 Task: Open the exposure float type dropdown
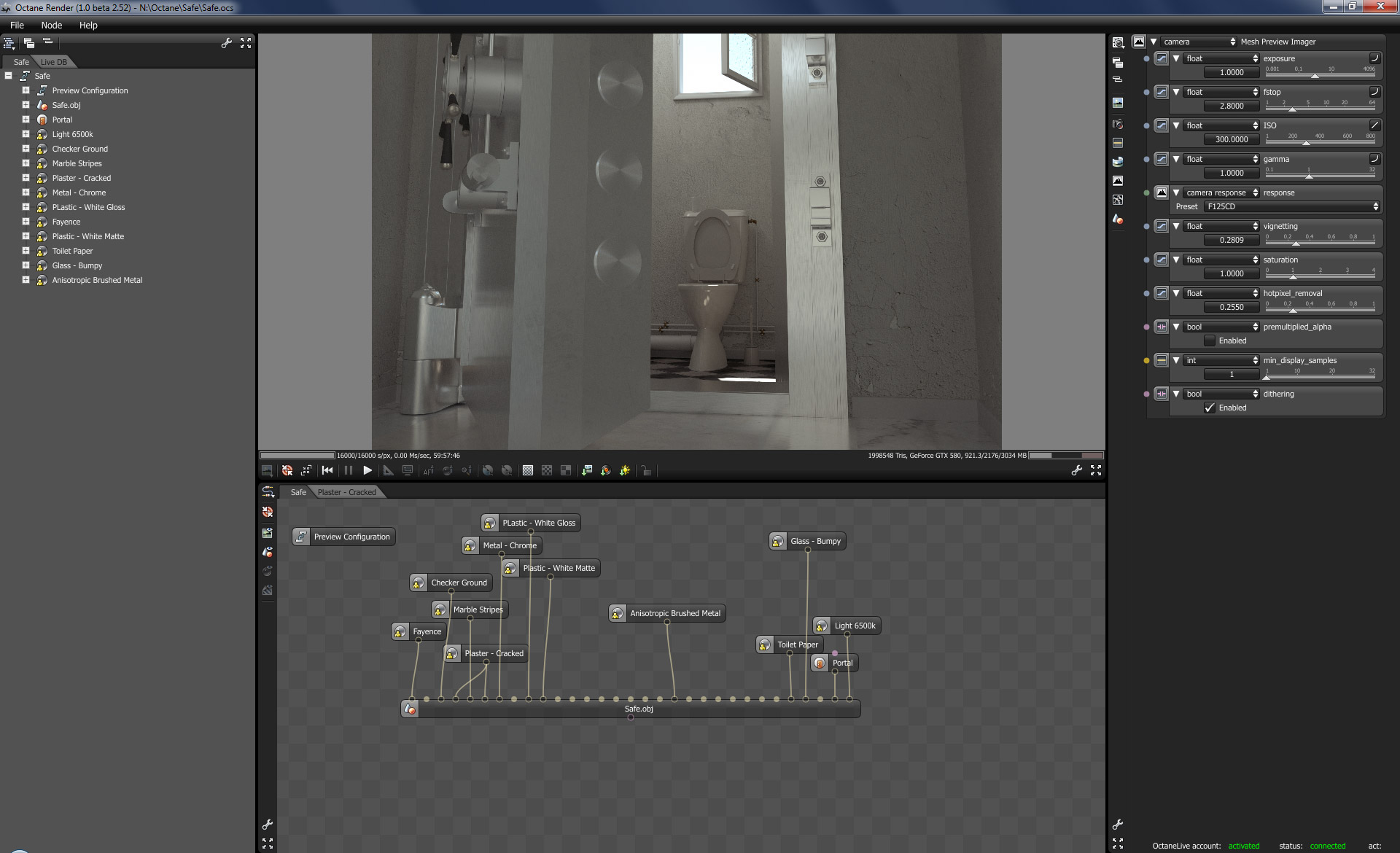click(x=1221, y=58)
